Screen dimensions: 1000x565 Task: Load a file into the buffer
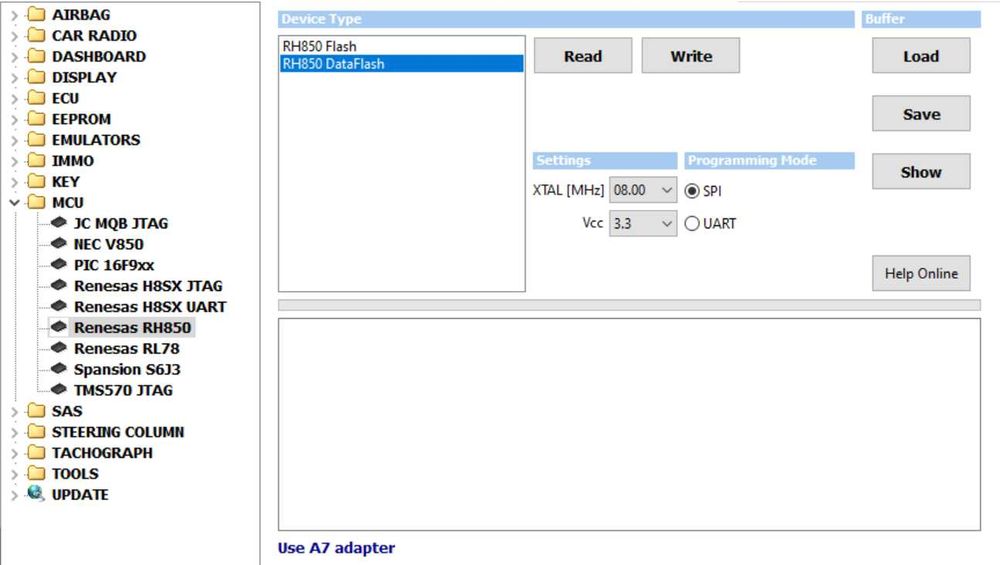coord(921,55)
